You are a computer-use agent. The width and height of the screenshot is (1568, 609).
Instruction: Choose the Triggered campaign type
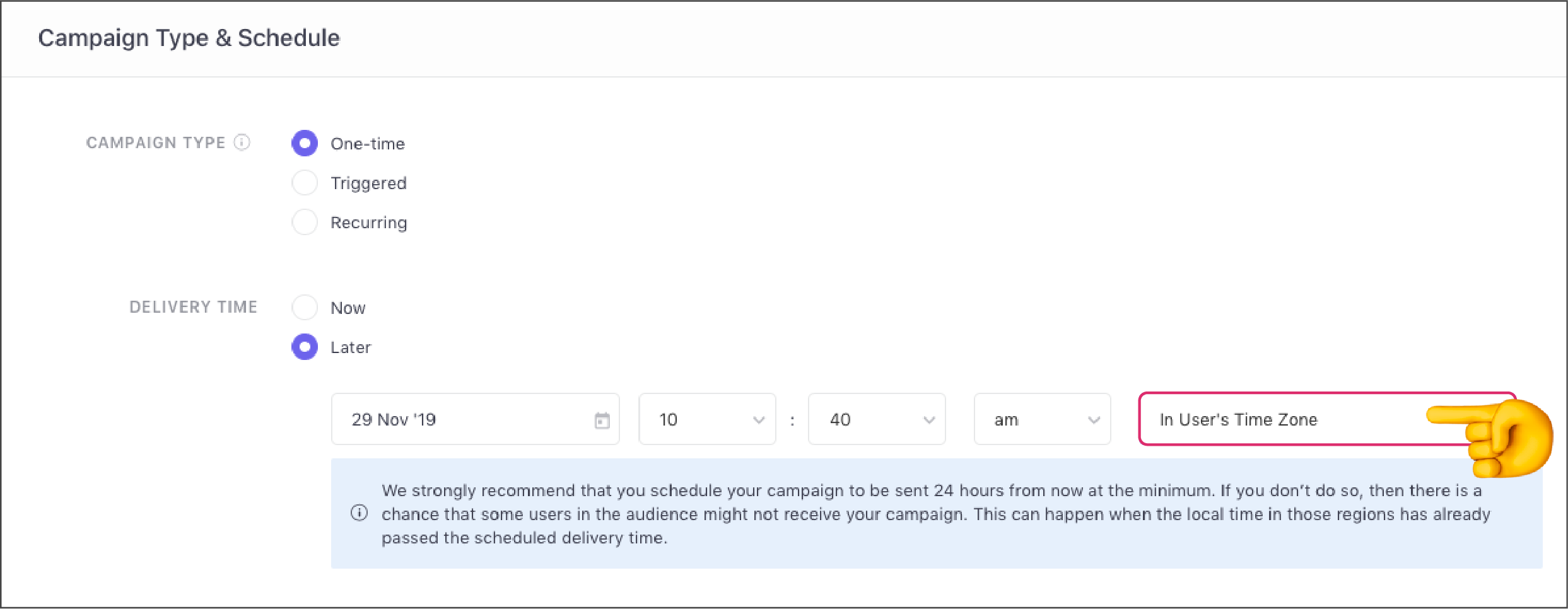(x=305, y=182)
